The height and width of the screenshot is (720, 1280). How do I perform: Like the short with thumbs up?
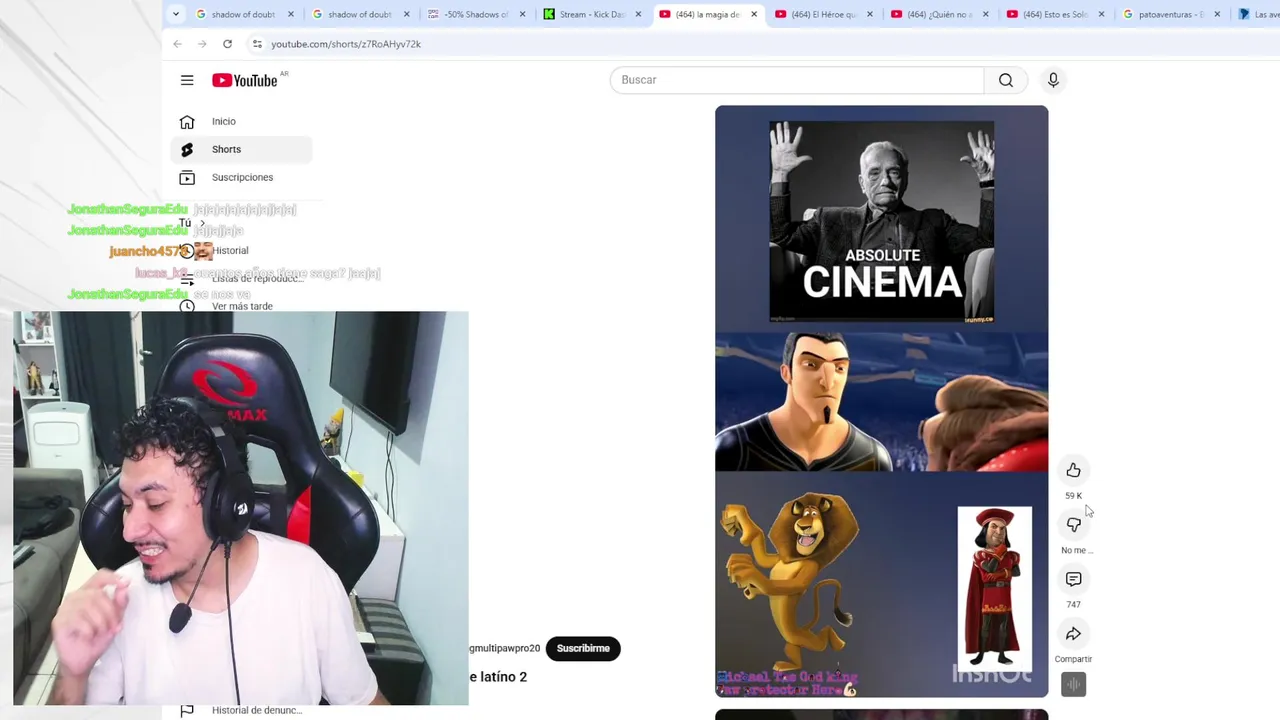point(1073,470)
